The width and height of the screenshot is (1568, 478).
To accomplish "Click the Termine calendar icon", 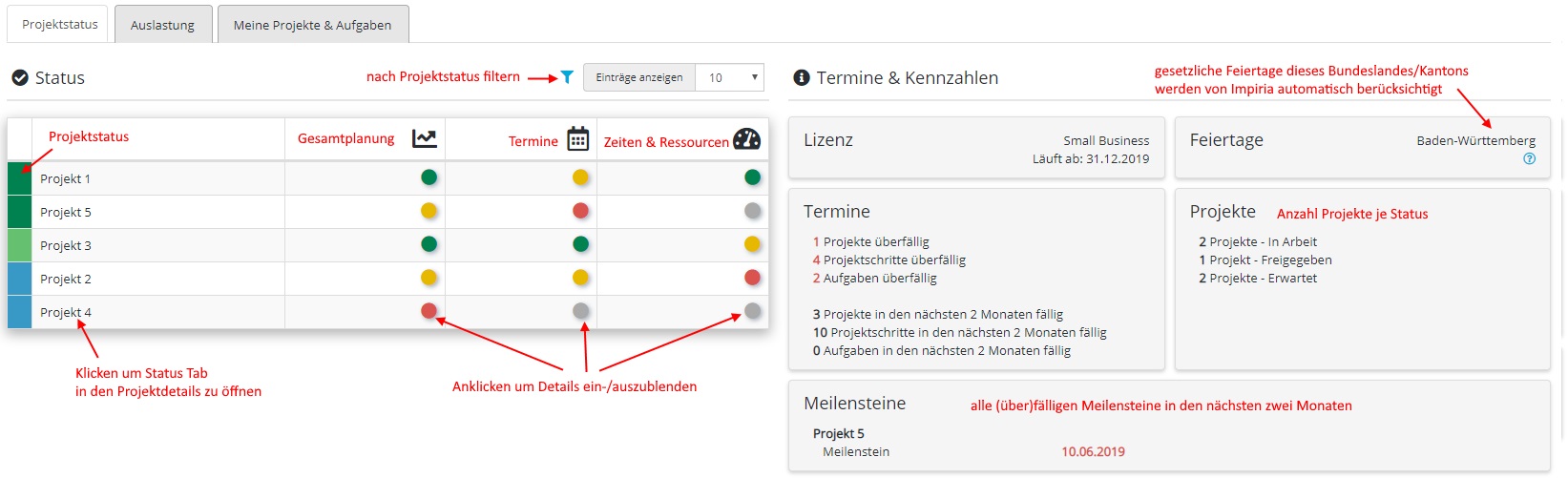I will 578,139.
